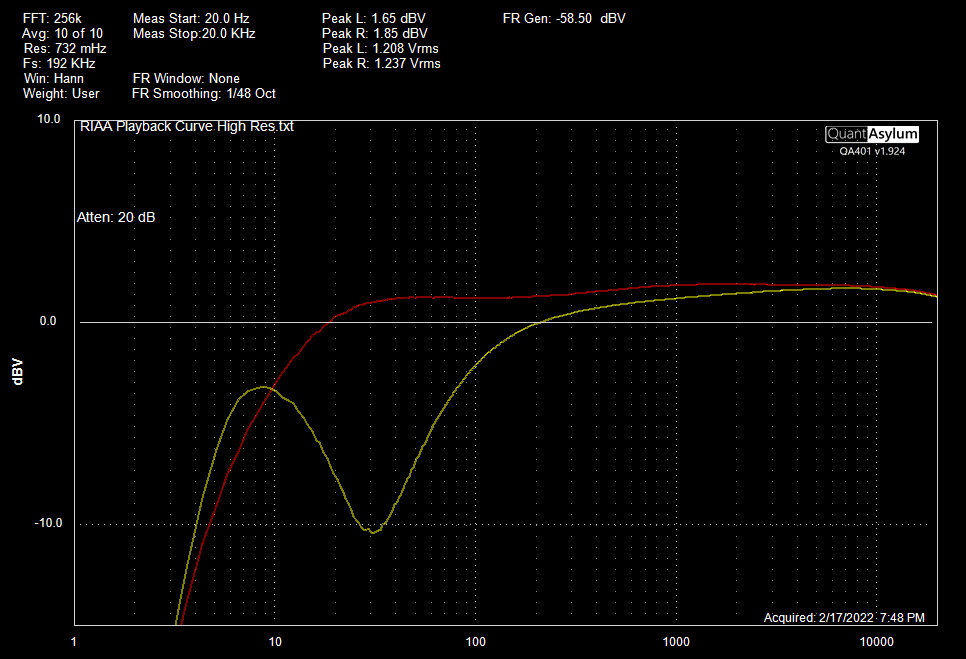Click the x-axis label 100
966x659 pixels.
coord(475,642)
